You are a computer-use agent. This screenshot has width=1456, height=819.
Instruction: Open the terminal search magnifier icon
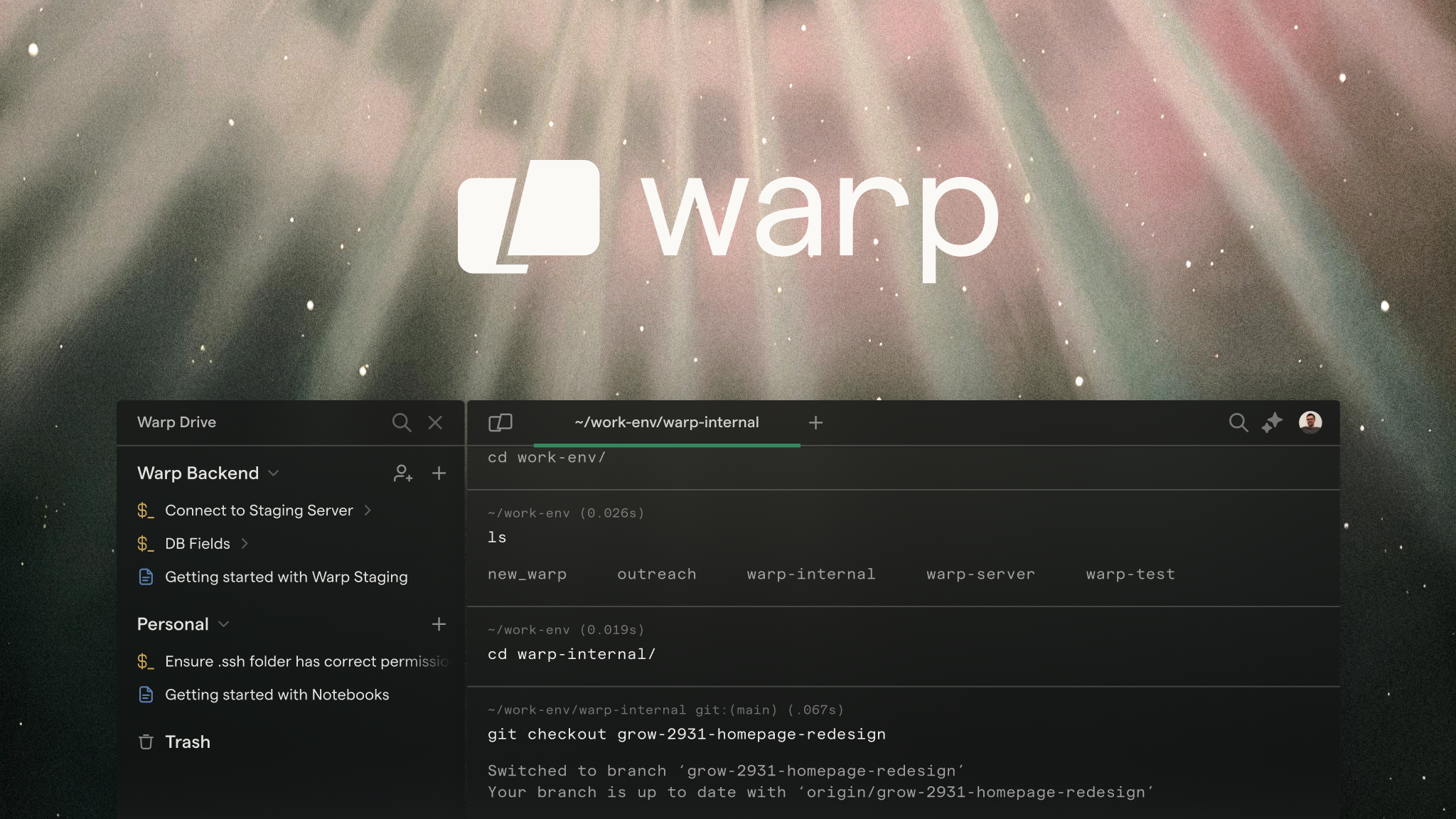[x=1238, y=422]
